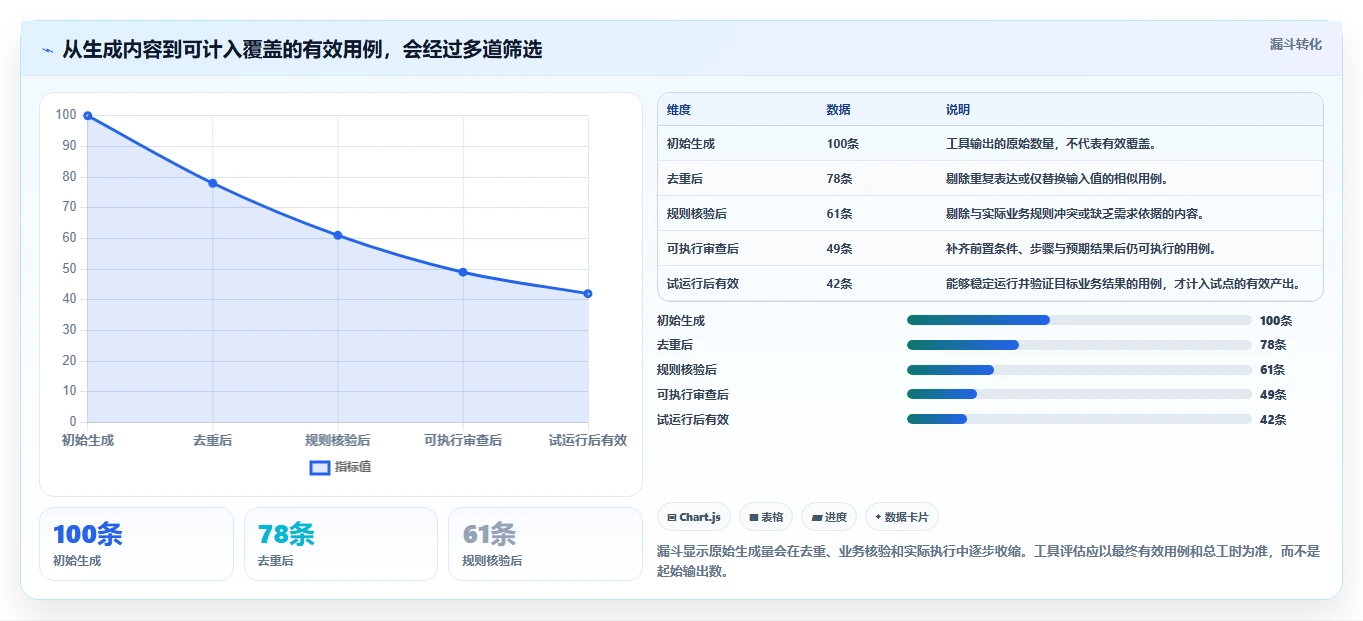The image size is (1363, 621).
Task: Click the 100条 value beside the progress bar
Action: pyautogui.click(x=1276, y=321)
